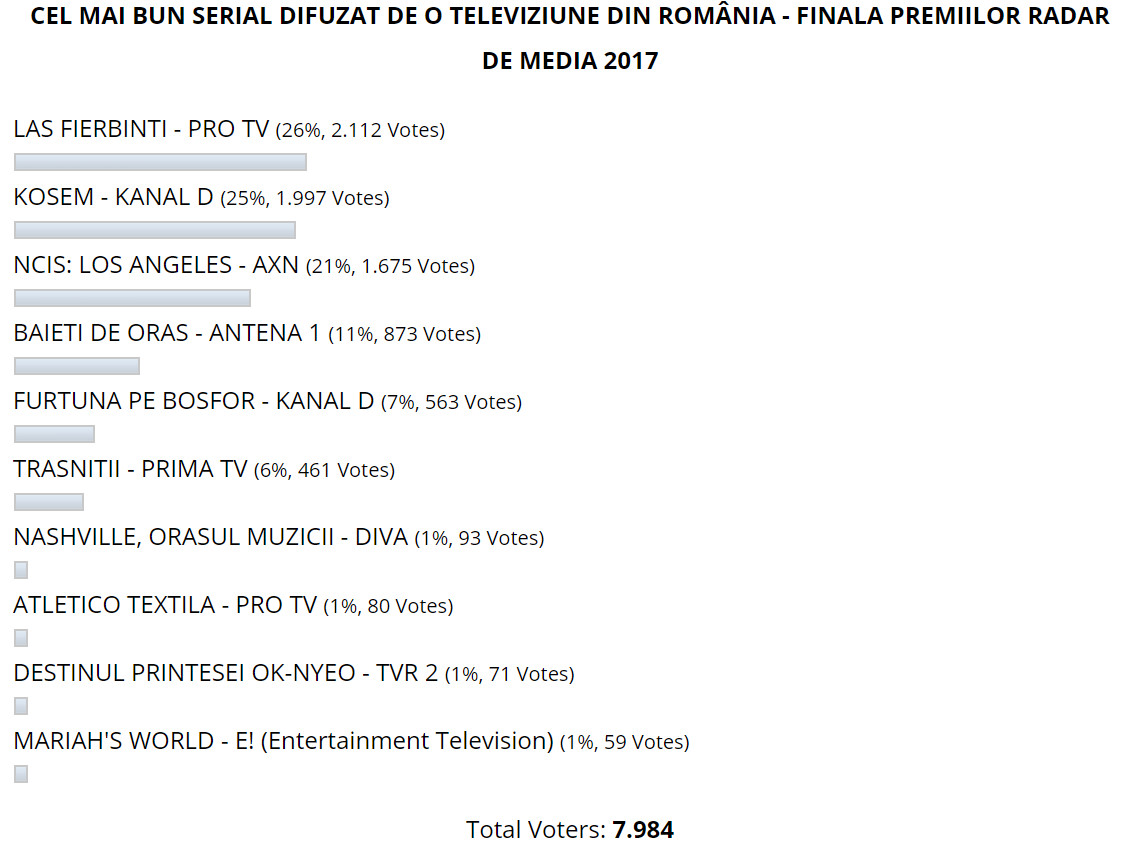The width and height of the screenshot is (1131, 846).
Task: Select the KOSEM - KANAL D label
Action: [x=113, y=197]
